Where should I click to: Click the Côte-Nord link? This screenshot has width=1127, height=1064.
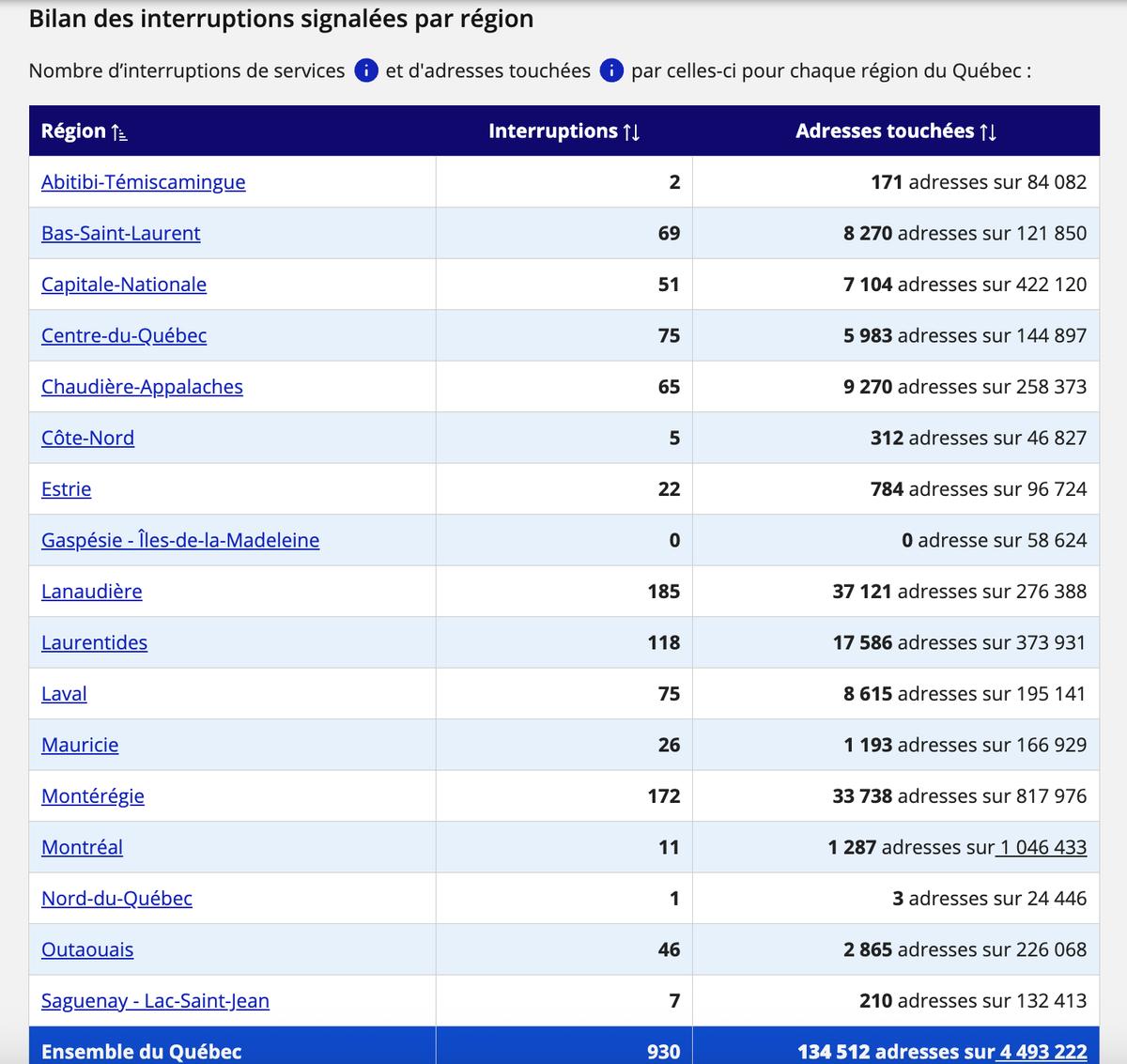[x=87, y=439]
